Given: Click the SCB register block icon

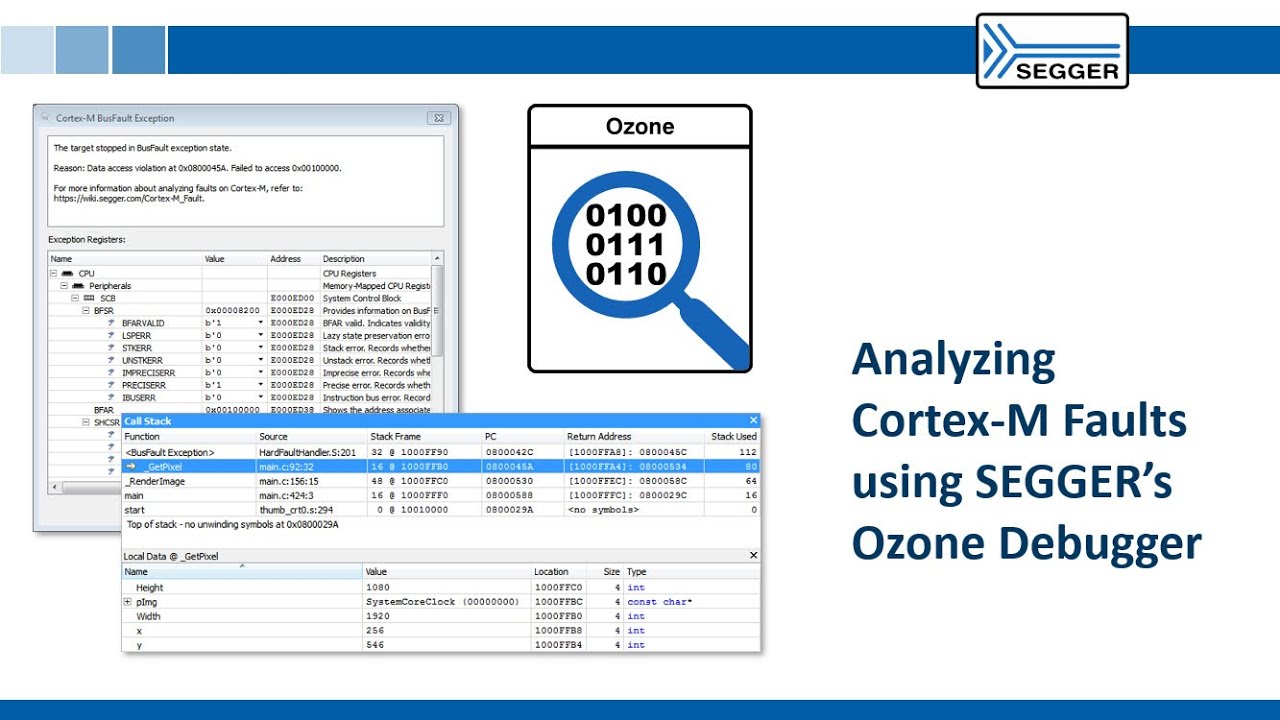Looking at the screenshot, I should coord(89,298).
